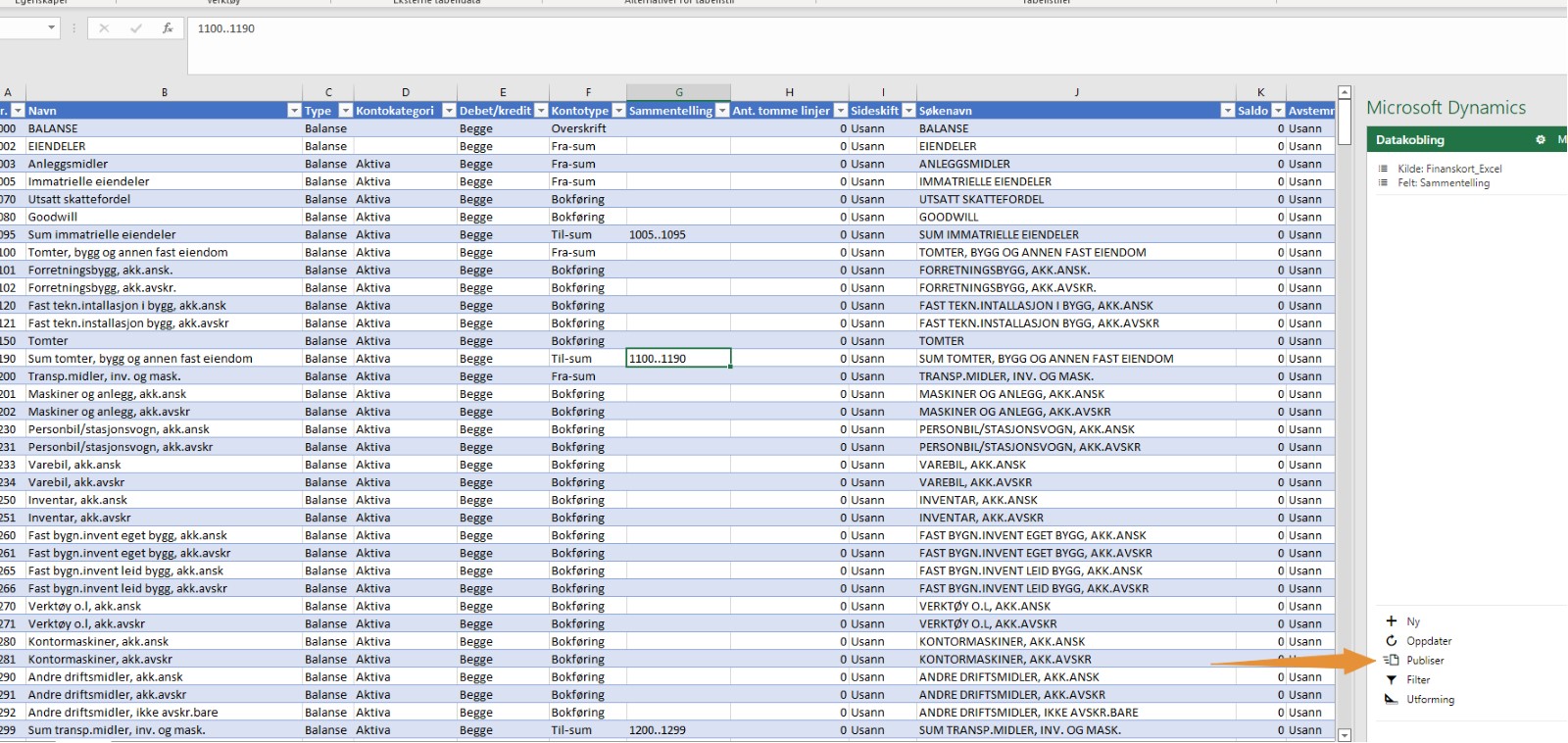Image resolution: width=1568 pixels, height=743 pixels.
Task: Open the Kontotype column filter dropdown
Action: click(618, 111)
